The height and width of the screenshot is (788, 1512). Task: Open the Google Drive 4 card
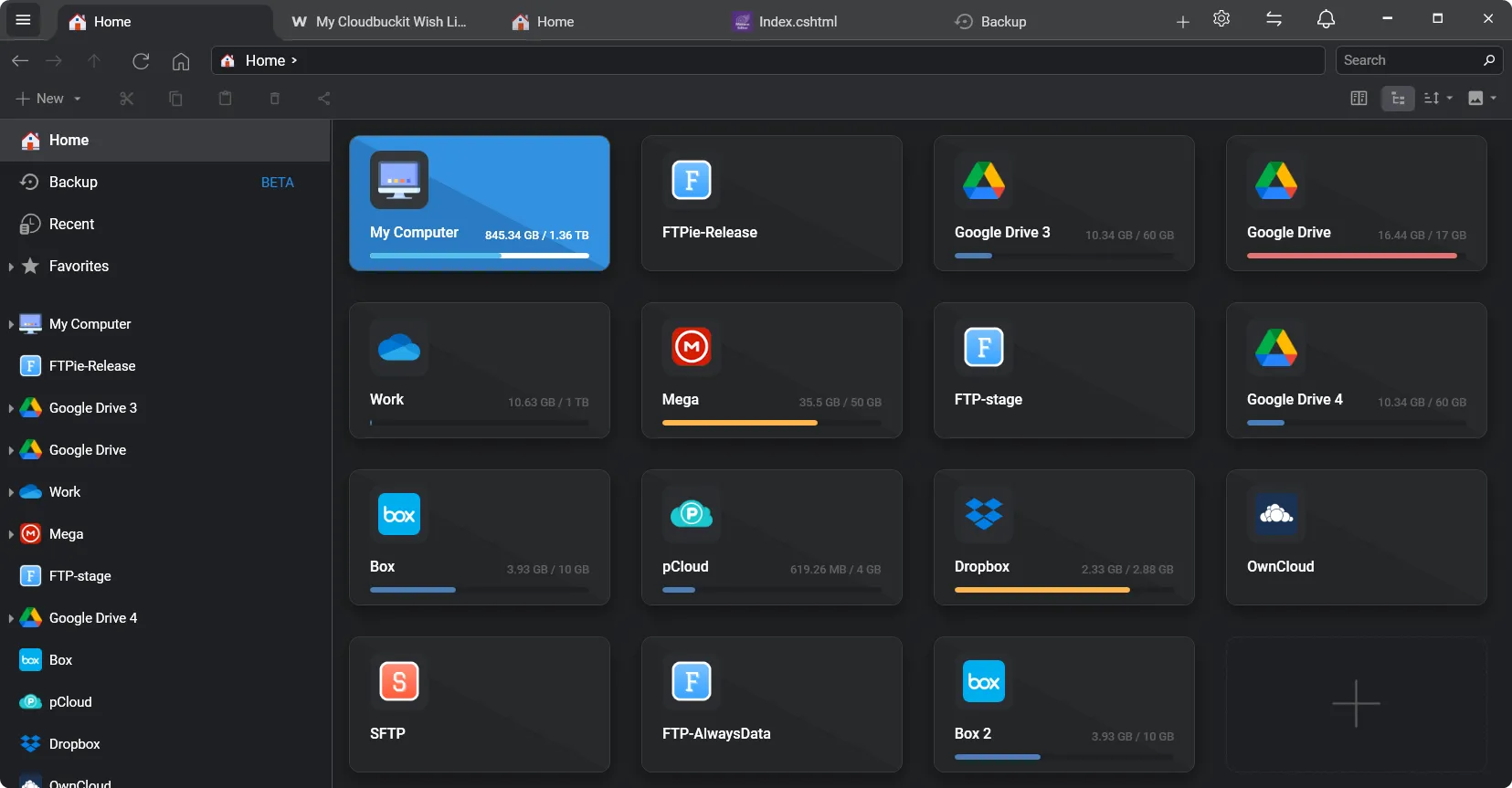pos(1357,370)
